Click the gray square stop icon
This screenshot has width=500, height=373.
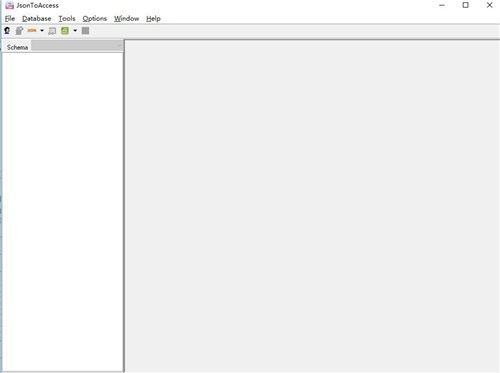[85, 31]
